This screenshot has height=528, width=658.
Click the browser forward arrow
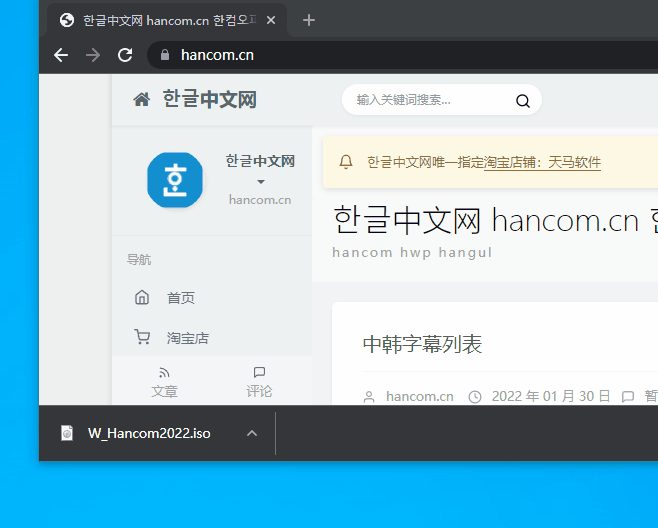coord(93,55)
